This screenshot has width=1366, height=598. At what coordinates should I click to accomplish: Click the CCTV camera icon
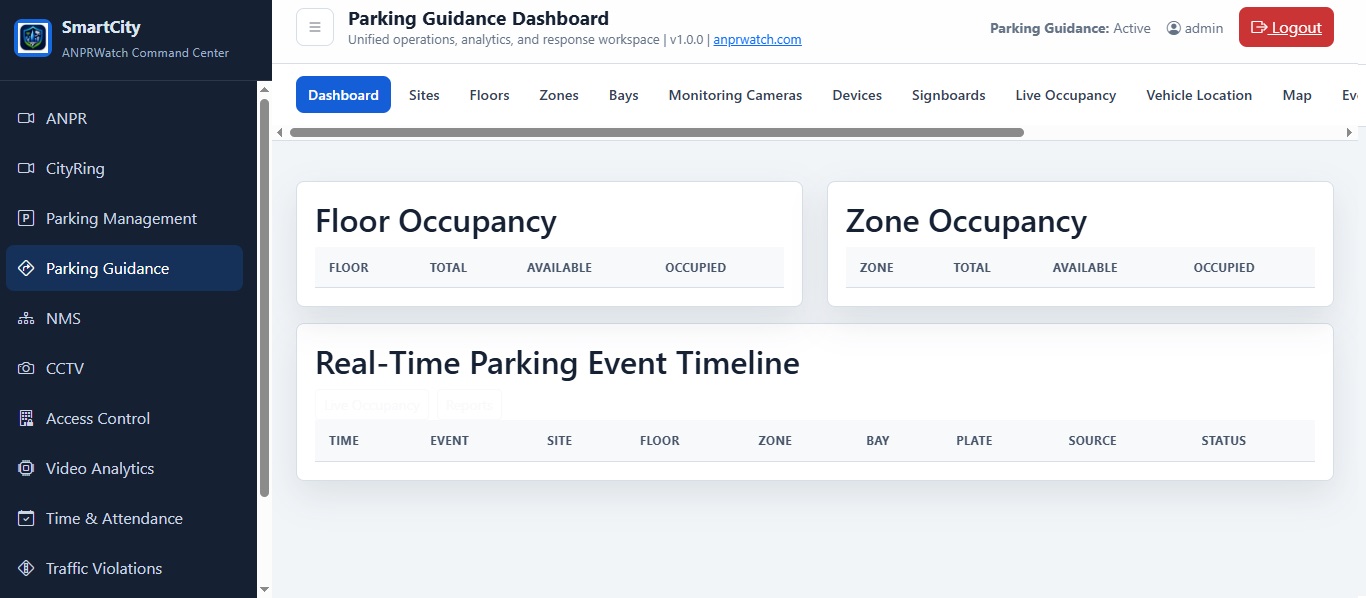pyautogui.click(x=27, y=368)
